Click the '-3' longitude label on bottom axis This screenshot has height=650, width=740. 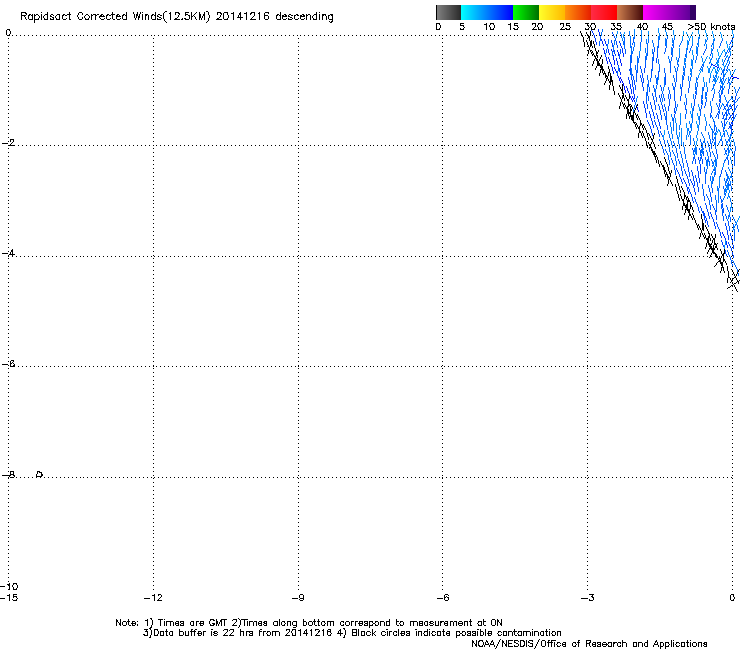tap(587, 598)
